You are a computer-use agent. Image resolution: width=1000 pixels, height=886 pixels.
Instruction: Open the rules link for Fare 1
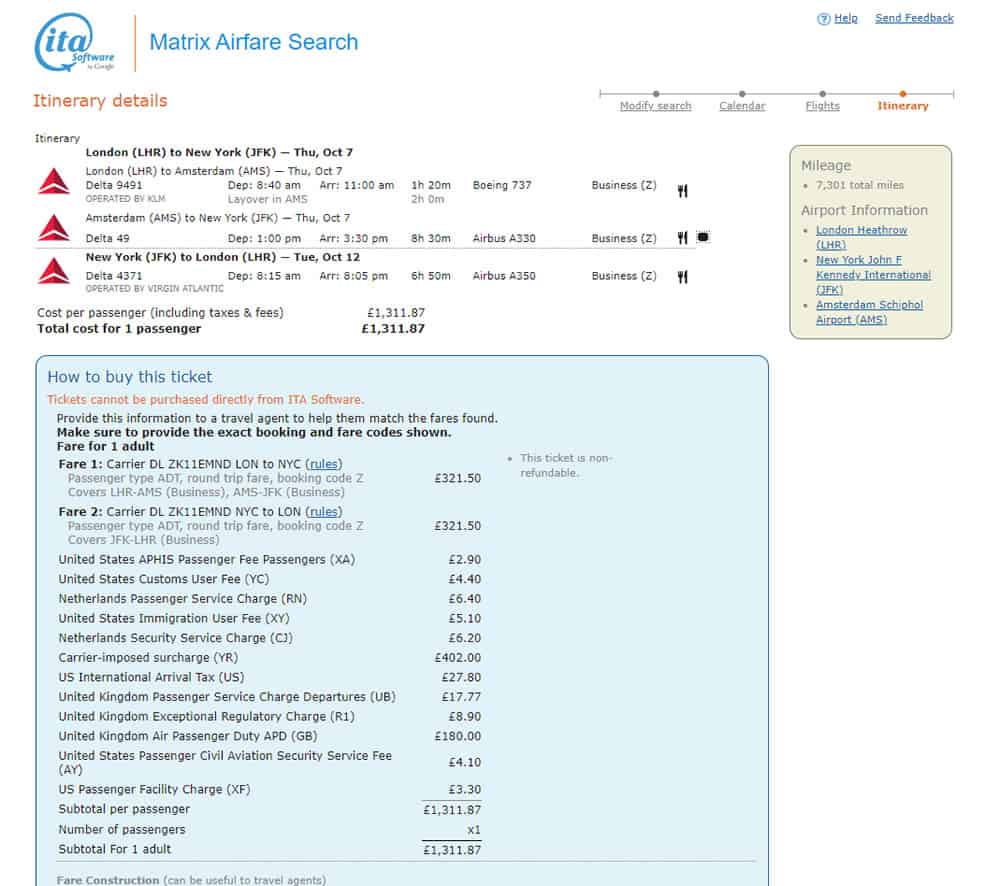pyautogui.click(x=323, y=464)
